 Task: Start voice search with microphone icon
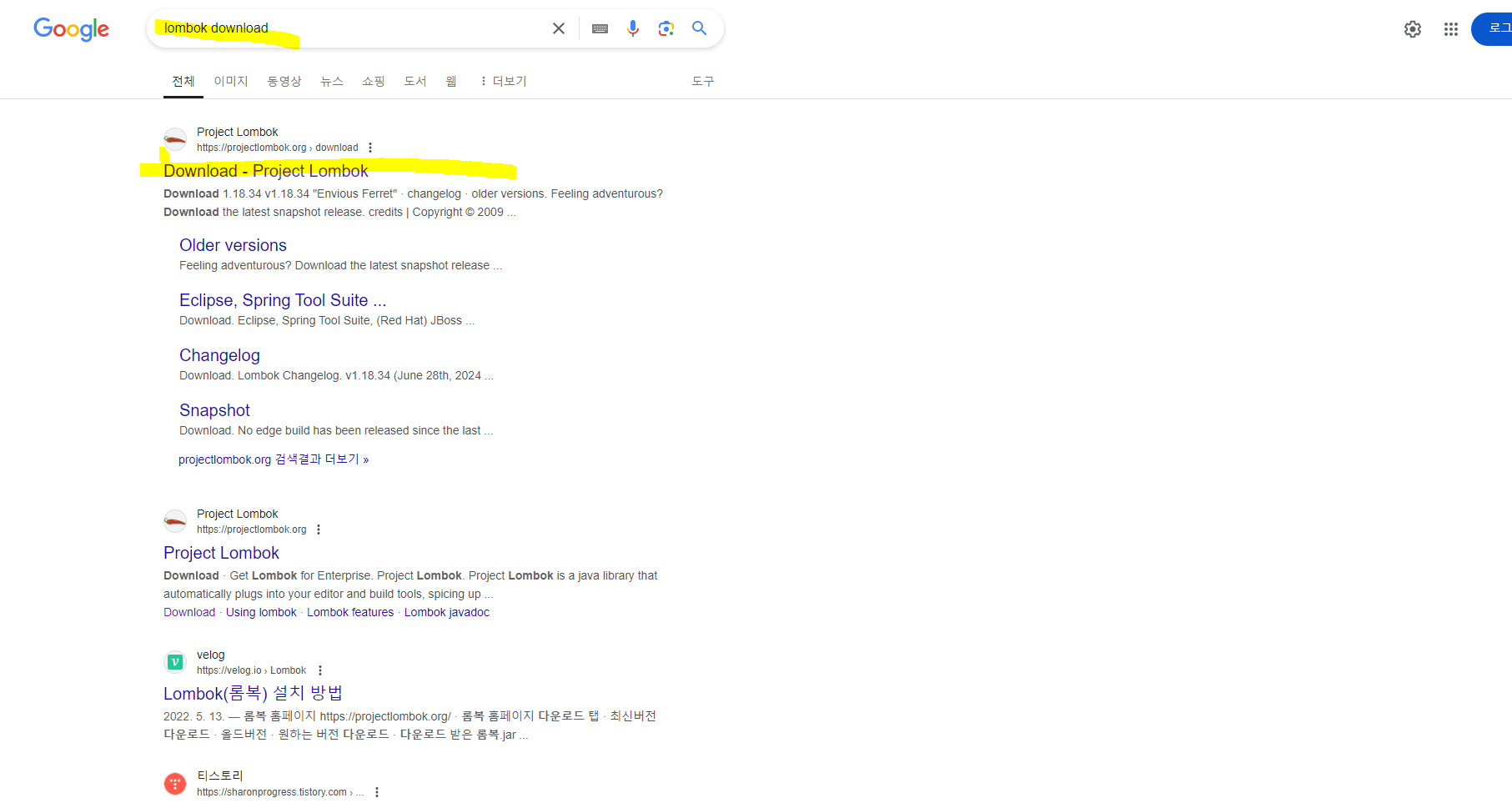tap(633, 28)
